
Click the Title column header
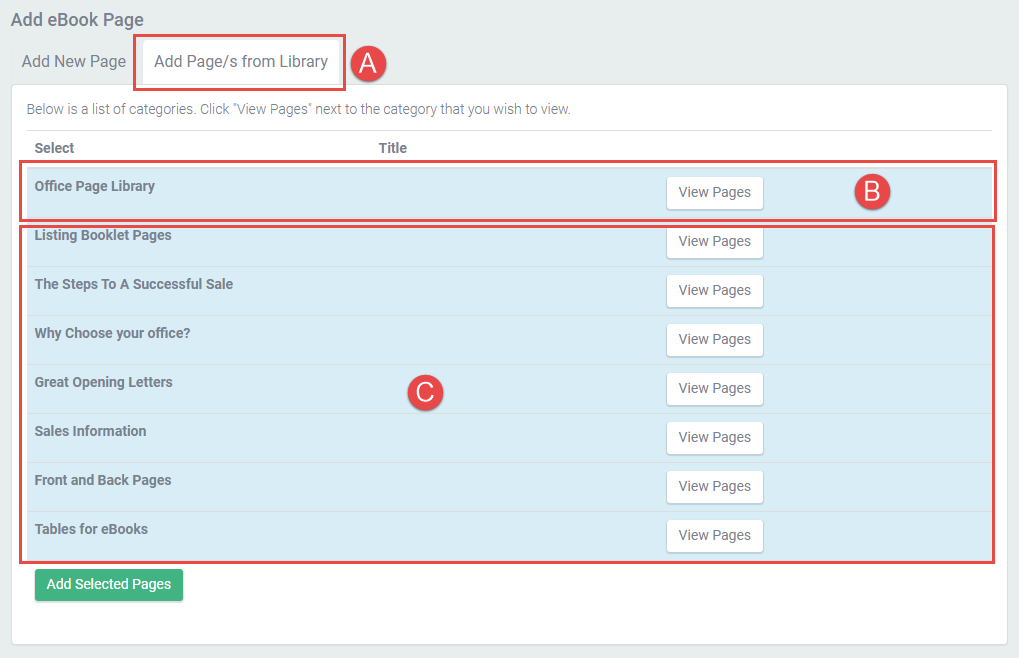click(393, 148)
